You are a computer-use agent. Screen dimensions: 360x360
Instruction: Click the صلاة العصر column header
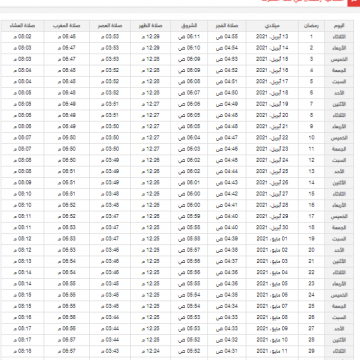pyautogui.click(x=110, y=26)
